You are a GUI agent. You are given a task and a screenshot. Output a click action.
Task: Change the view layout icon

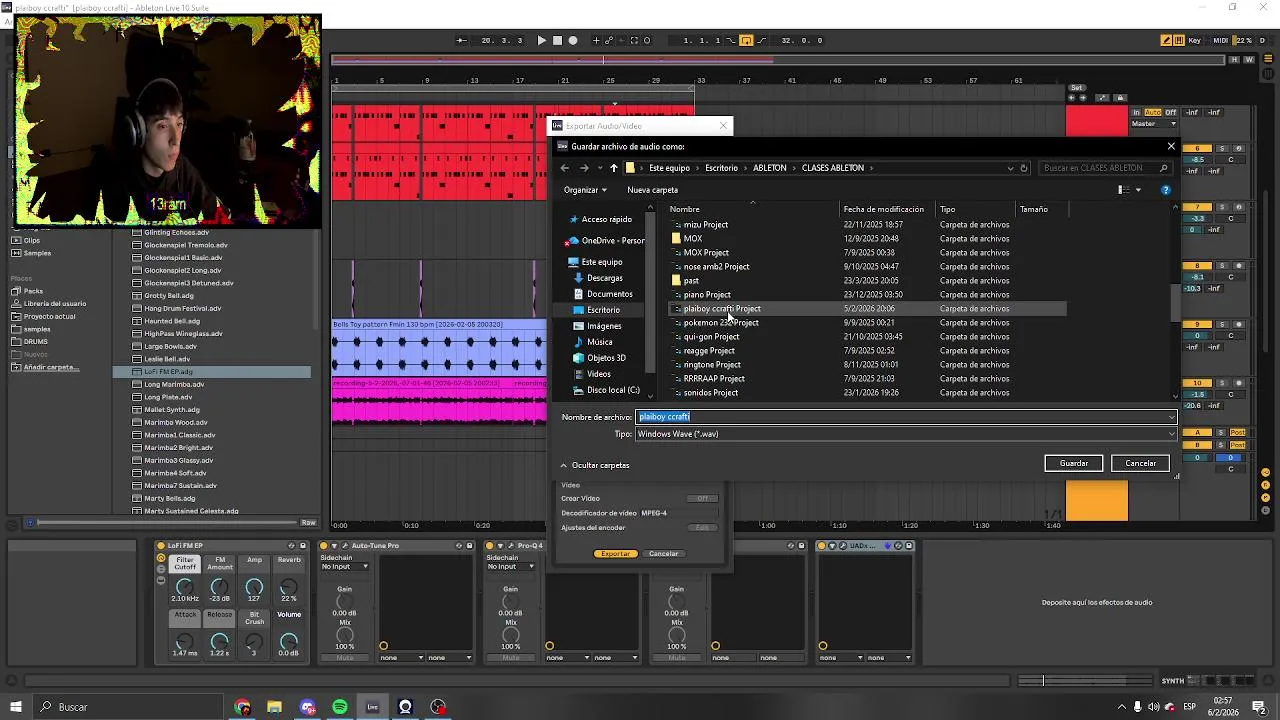(1124, 190)
